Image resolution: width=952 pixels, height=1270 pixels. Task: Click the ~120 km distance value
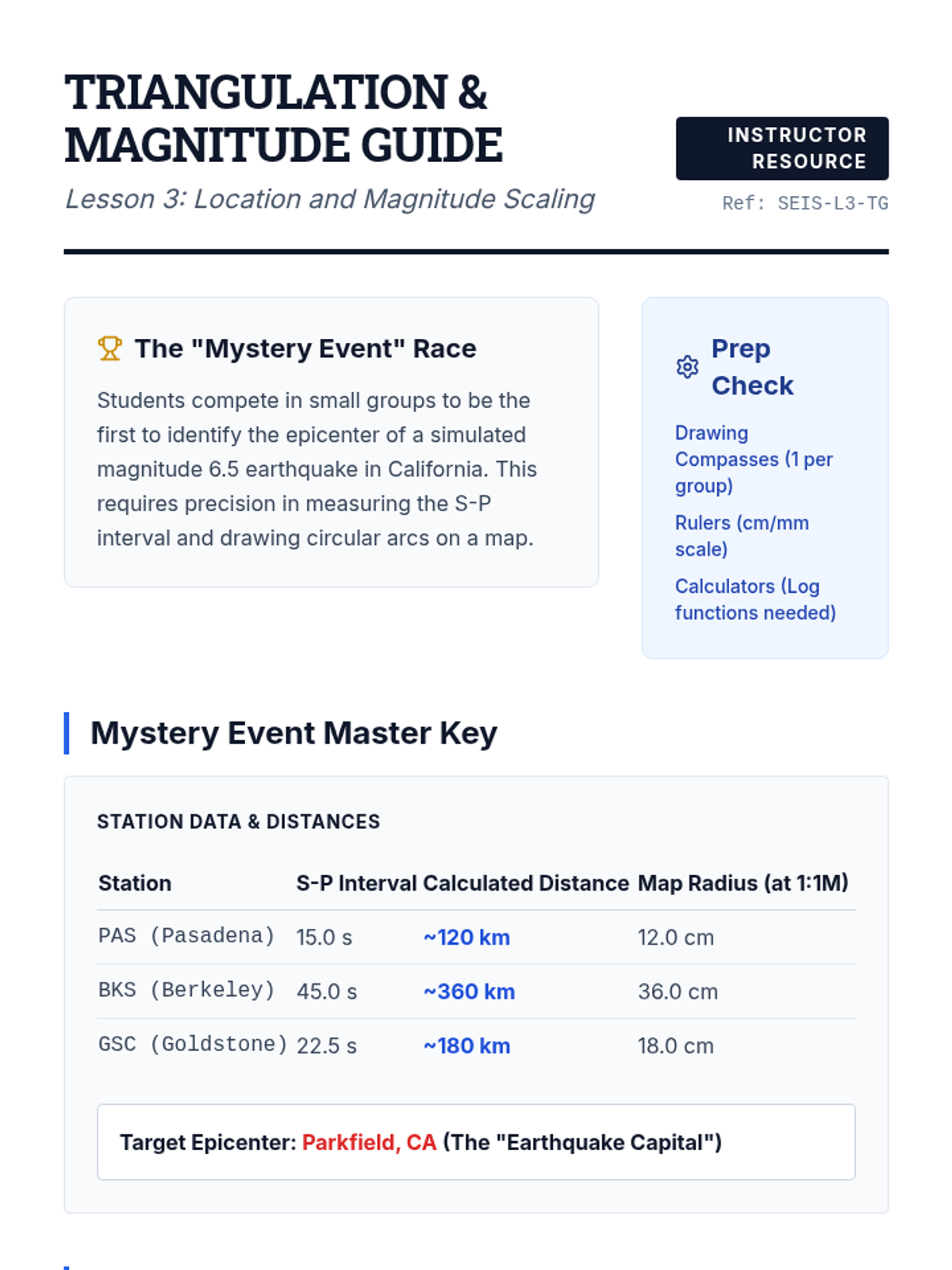[x=466, y=937]
